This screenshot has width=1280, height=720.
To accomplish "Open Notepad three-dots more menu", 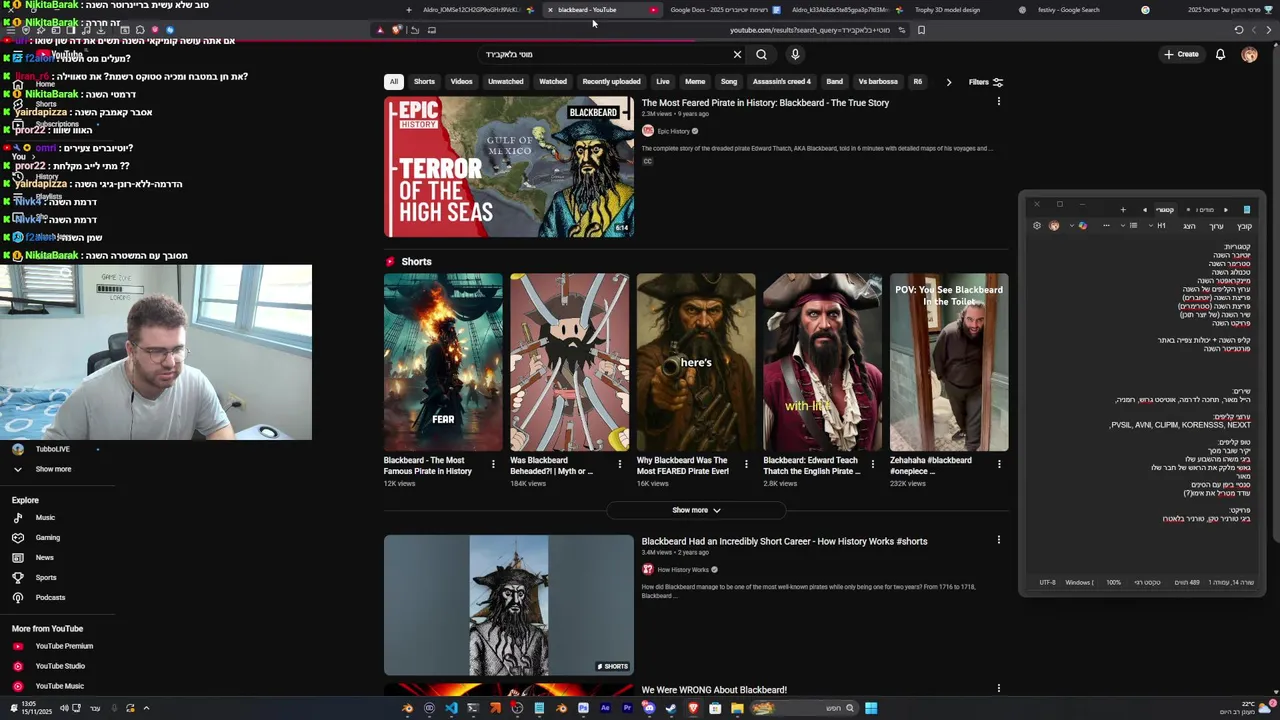I will (x=1106, y=226).
